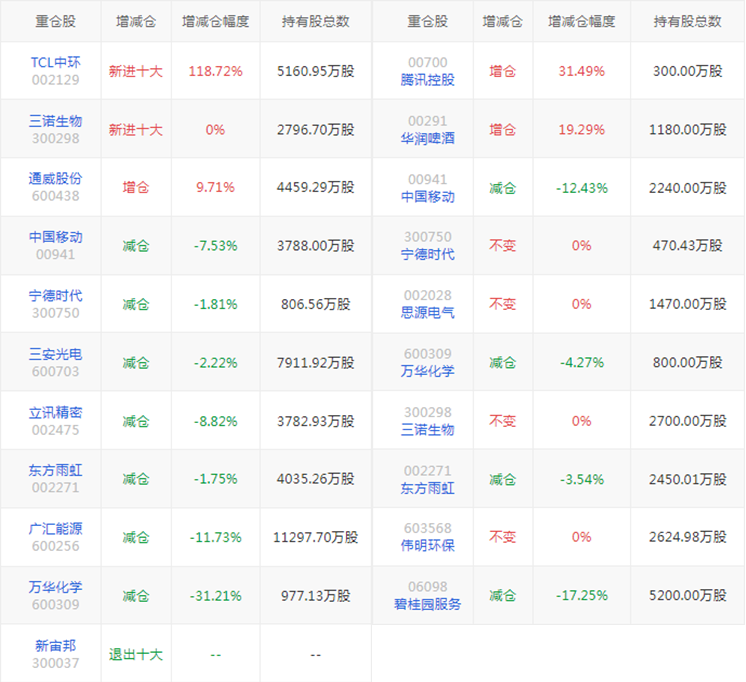Open 三安光电 stock link
The width and height of the screenshot is (746, 682).
[56, 354]
